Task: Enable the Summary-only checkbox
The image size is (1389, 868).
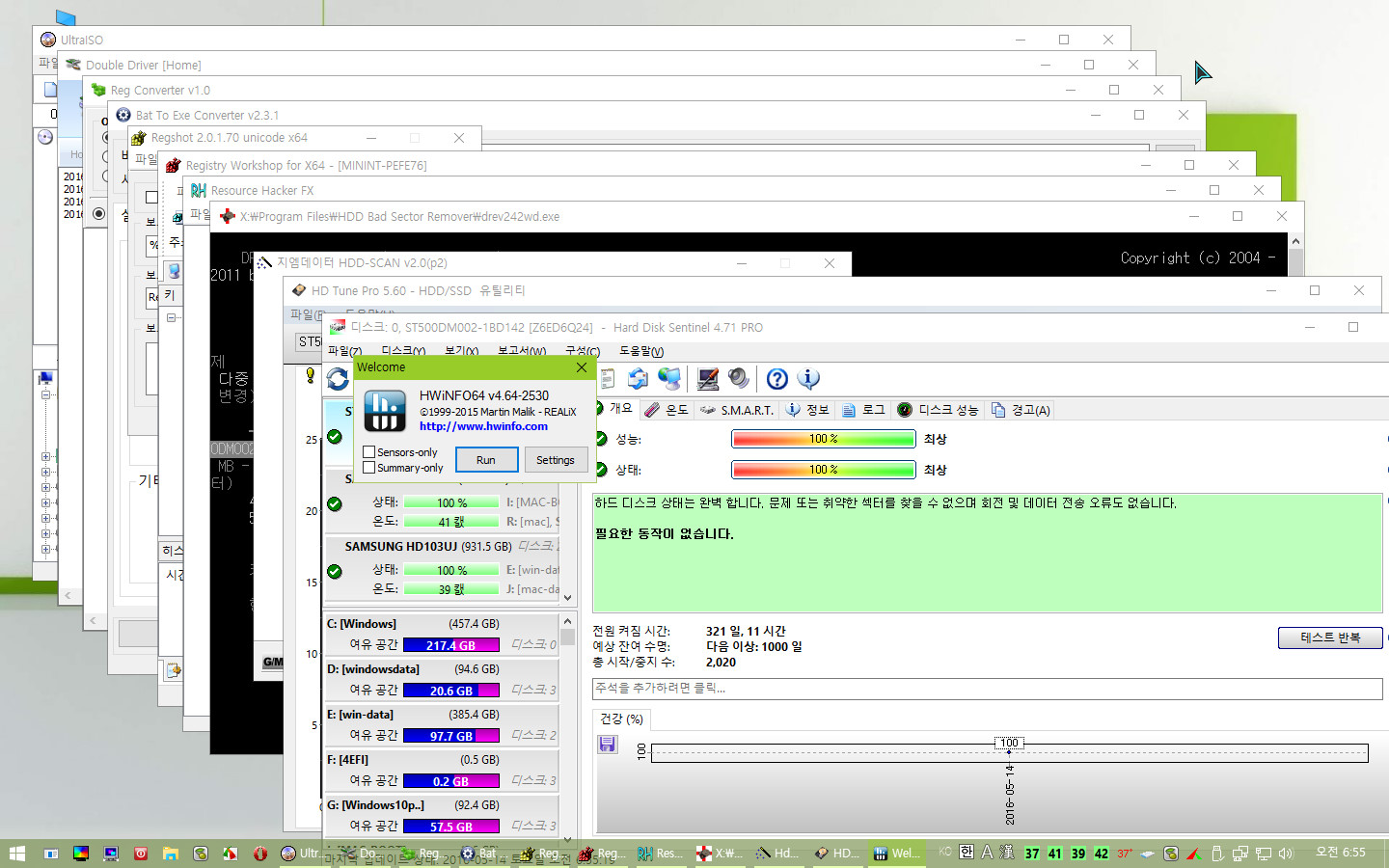Action: [368, 468]
